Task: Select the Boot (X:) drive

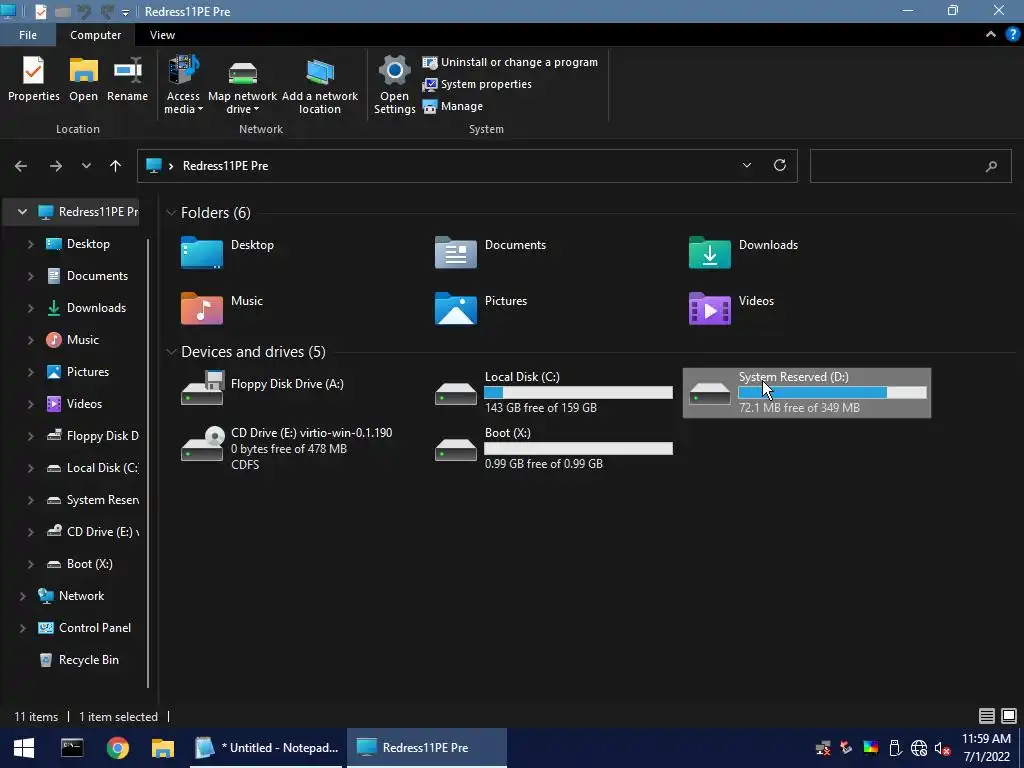Action: tap(554, 449)
